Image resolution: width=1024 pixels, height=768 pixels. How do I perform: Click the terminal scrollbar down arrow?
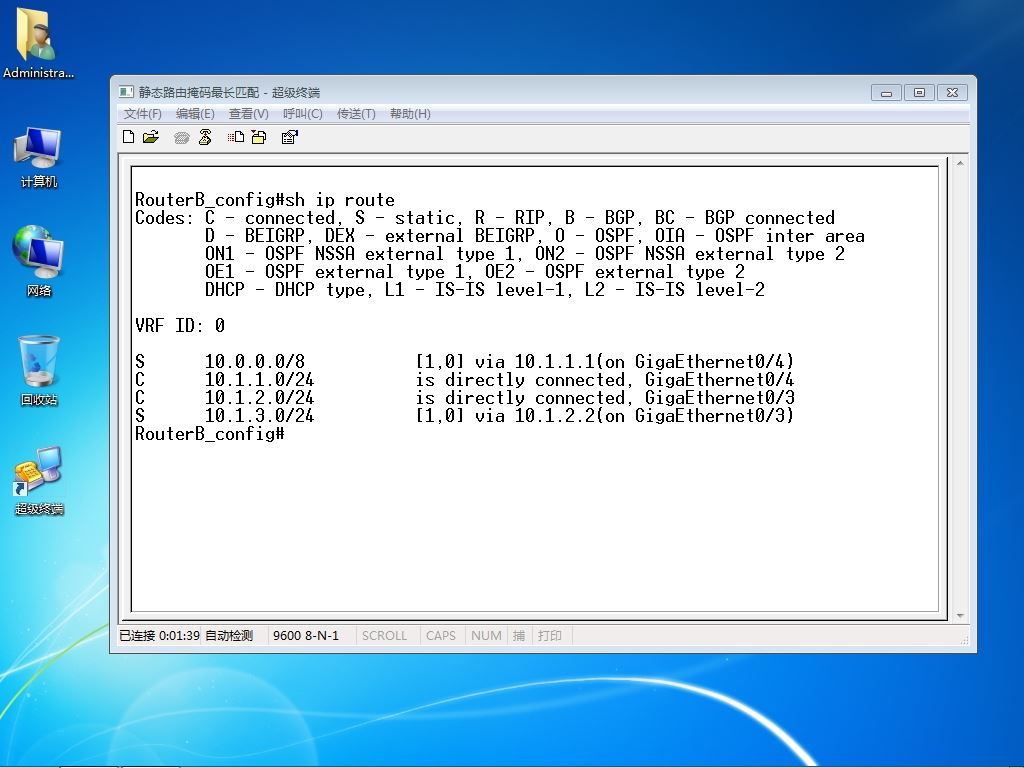point(960,615)
